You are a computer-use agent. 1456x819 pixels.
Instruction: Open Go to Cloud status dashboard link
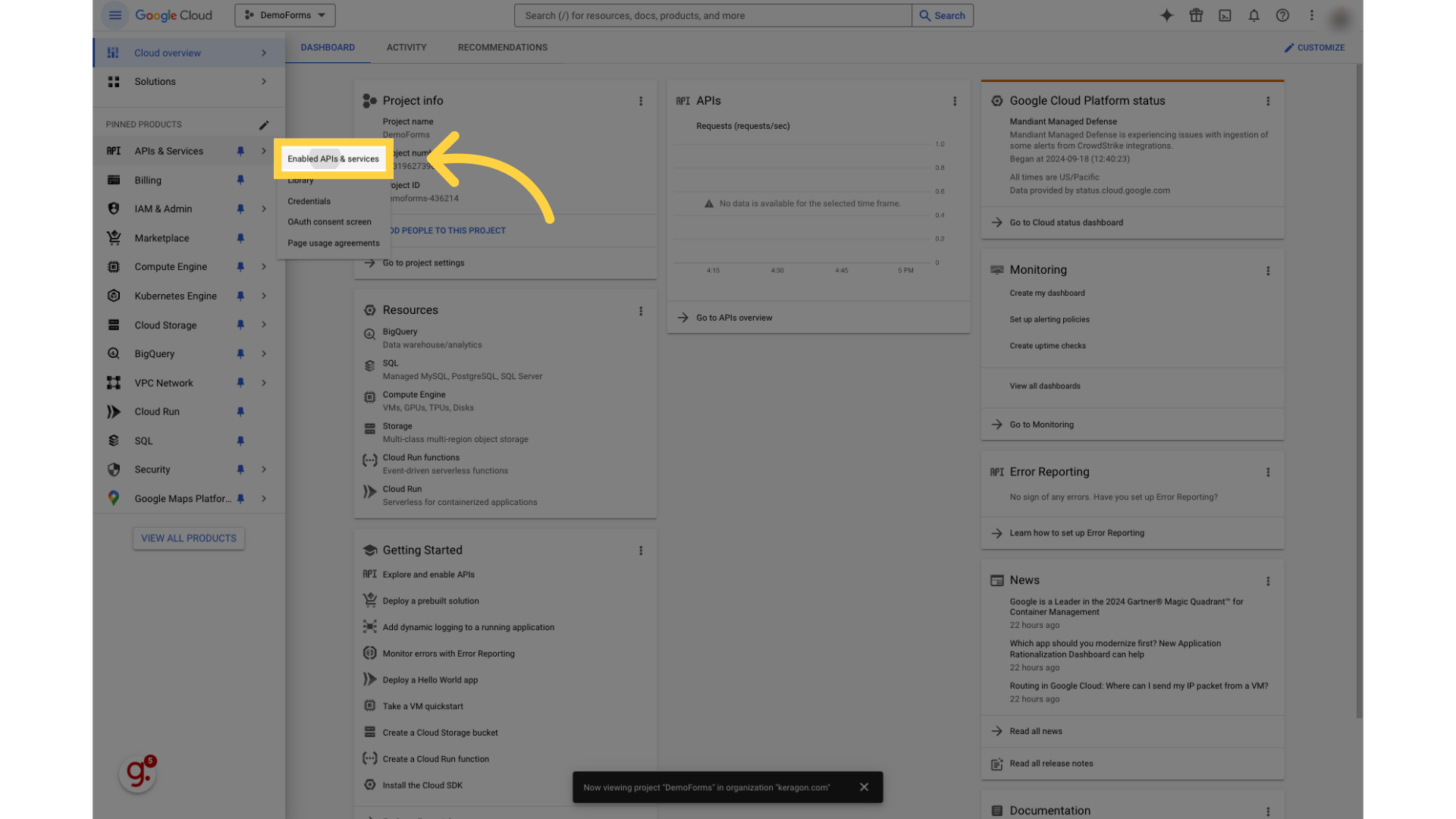[1066, 222]
